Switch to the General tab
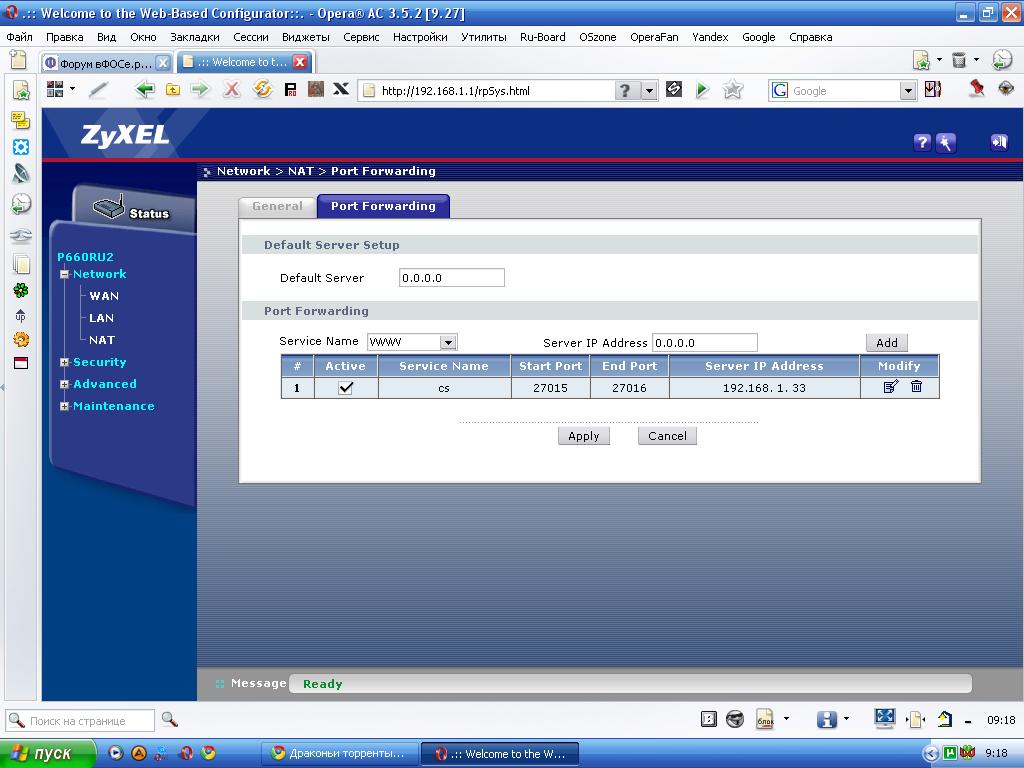The image size is (1024, 768). coord(277,206)
